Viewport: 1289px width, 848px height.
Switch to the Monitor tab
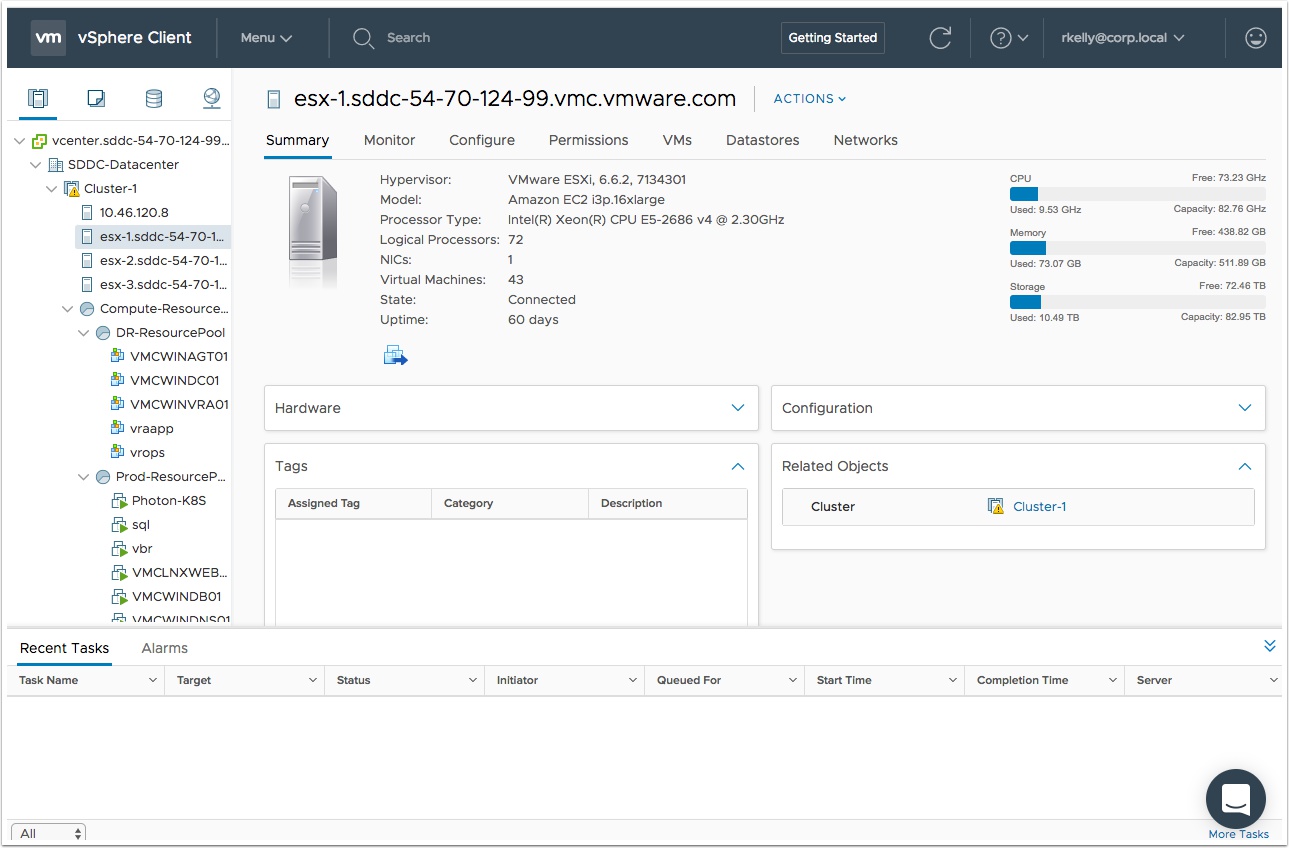(x=389, y=140)
